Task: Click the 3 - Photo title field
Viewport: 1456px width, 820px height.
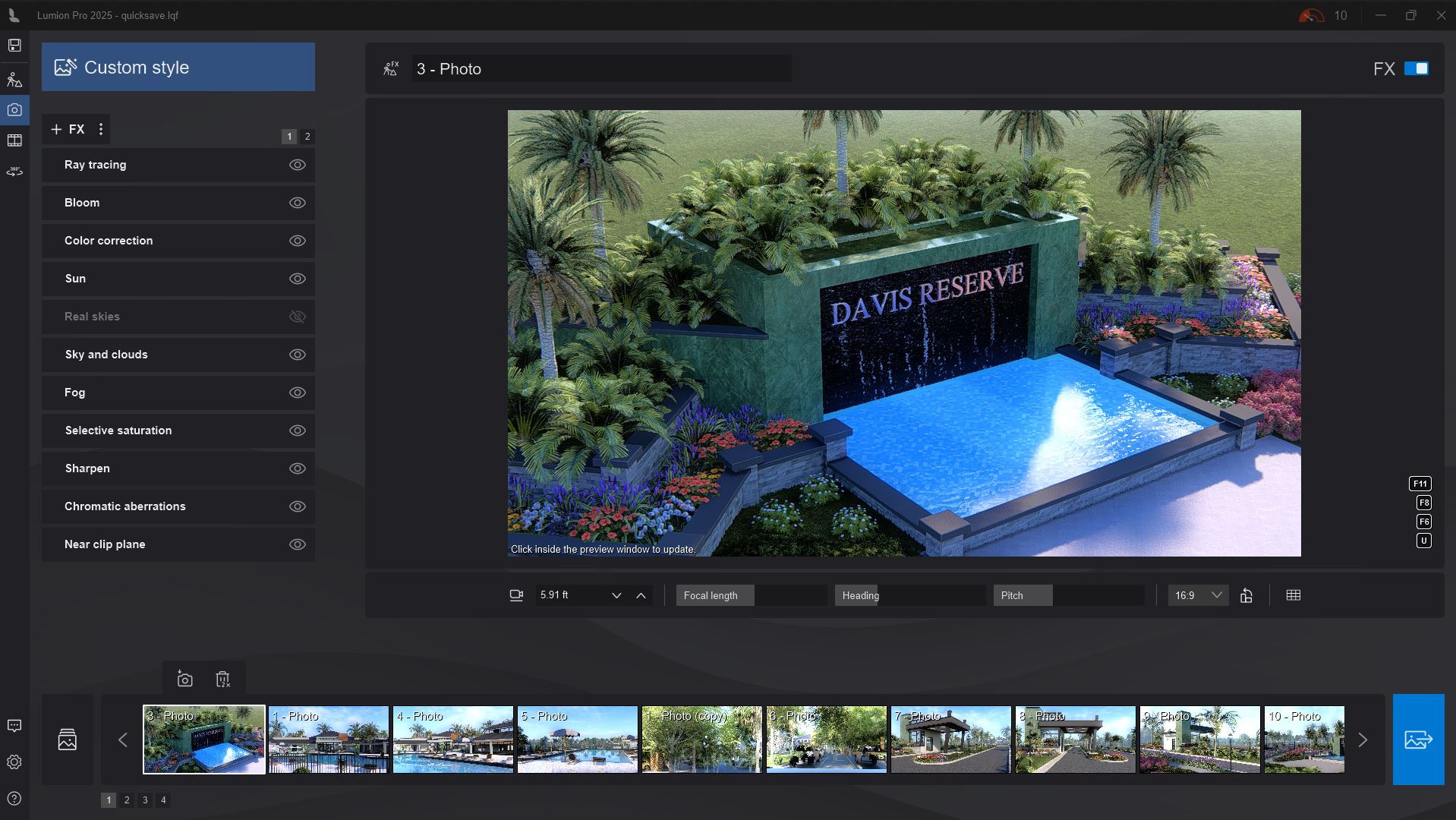Action: point(602,69)
